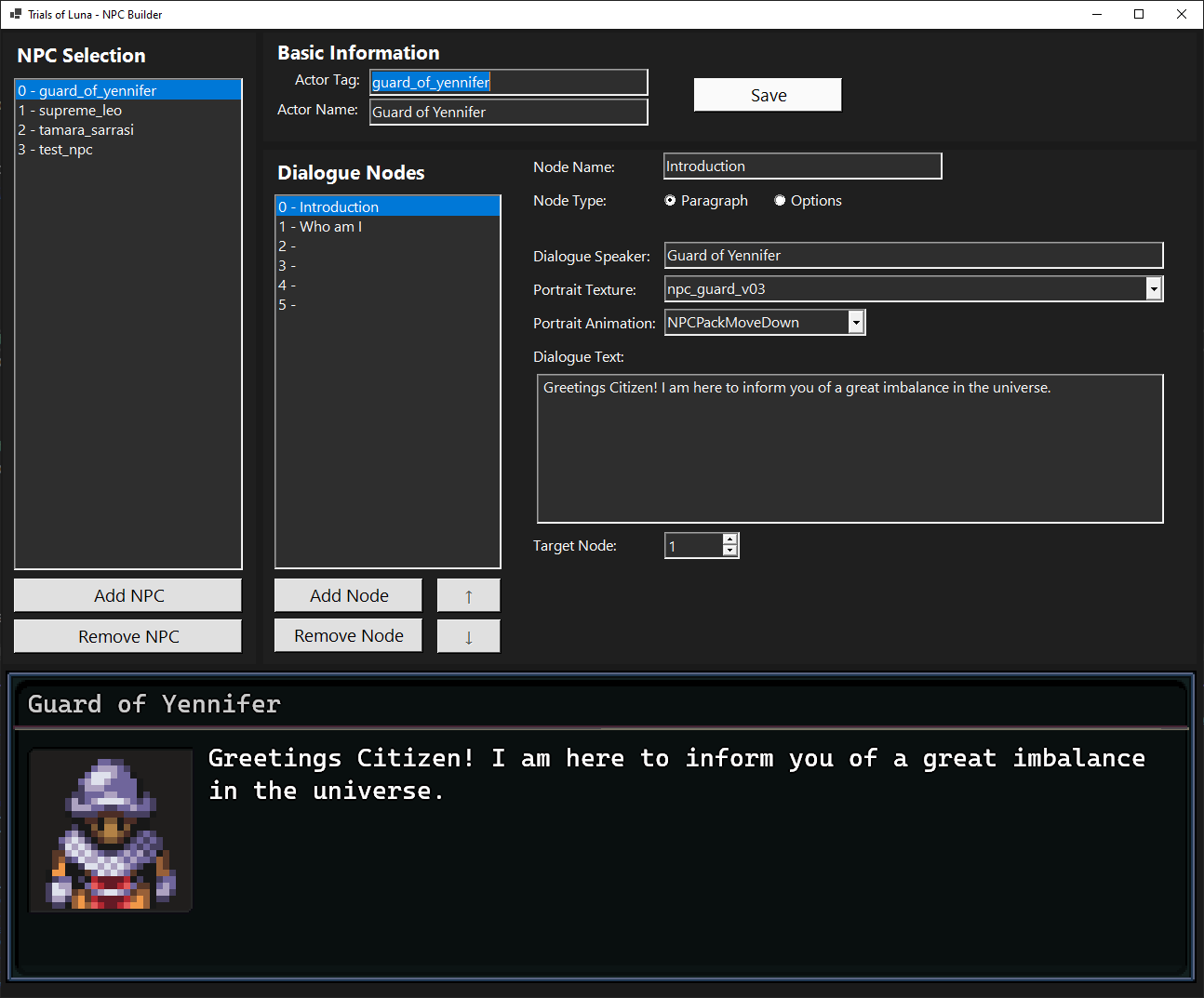This screenshot has width=1204, height=998.
Task: Pick test_npc in the NPC list
Action: point(65,150)
